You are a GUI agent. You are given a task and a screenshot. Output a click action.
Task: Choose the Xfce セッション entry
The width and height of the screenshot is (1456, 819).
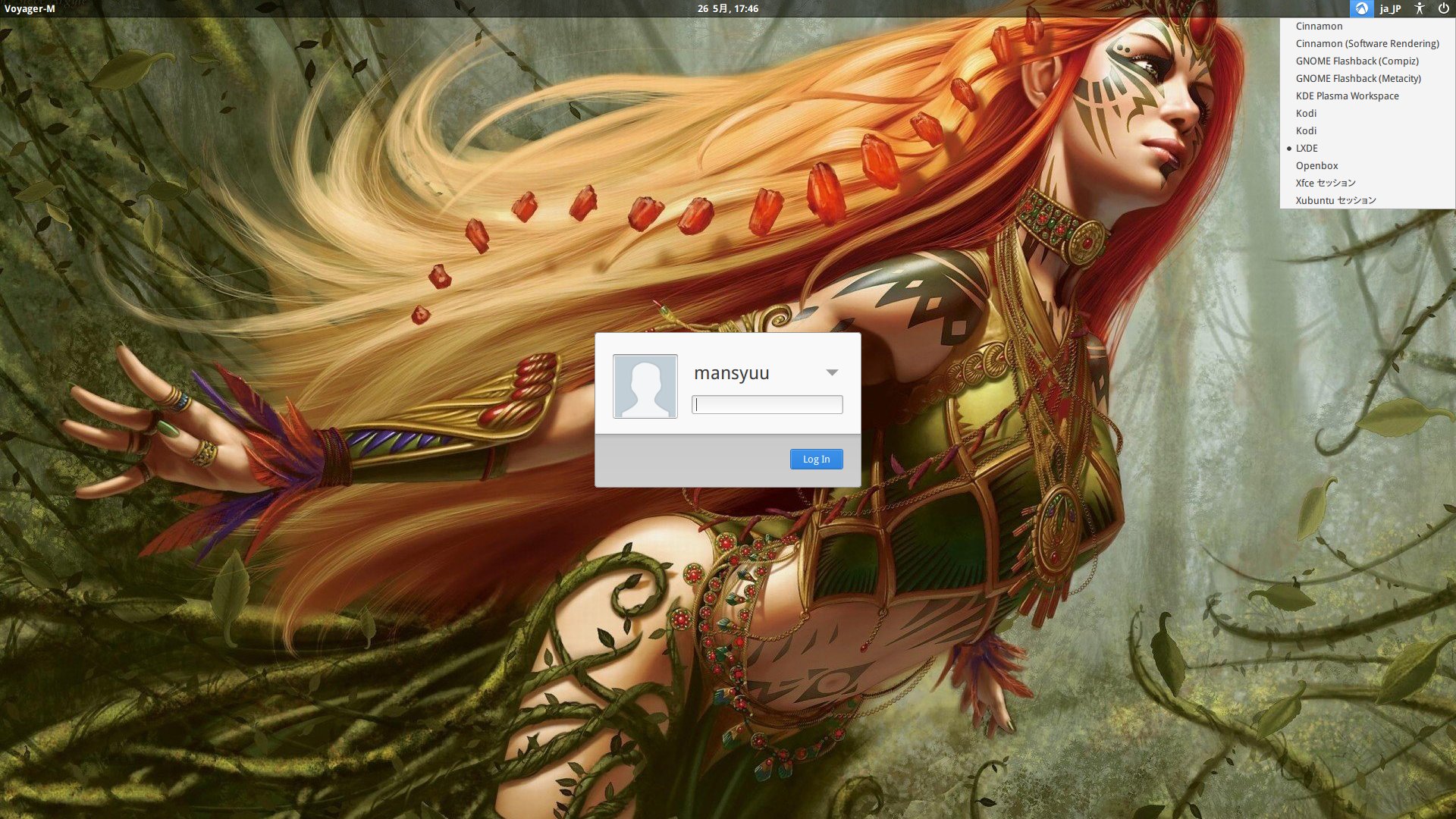pyautogui.click(x=1325, y=183)
